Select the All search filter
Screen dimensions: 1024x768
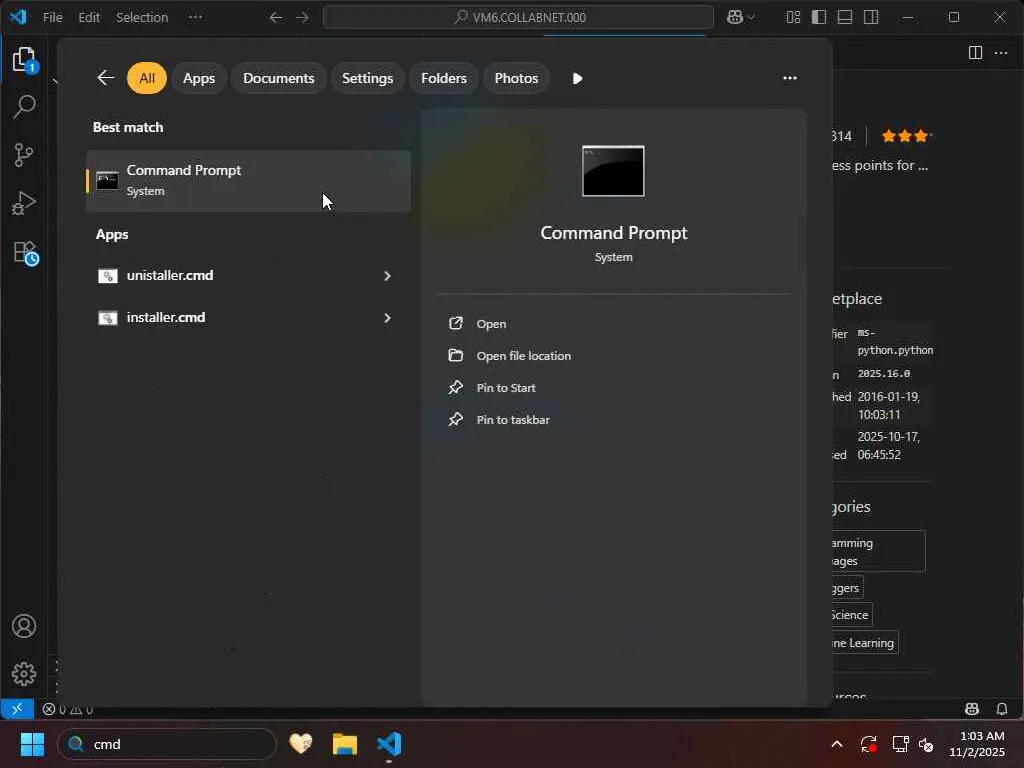click(147, 78)
